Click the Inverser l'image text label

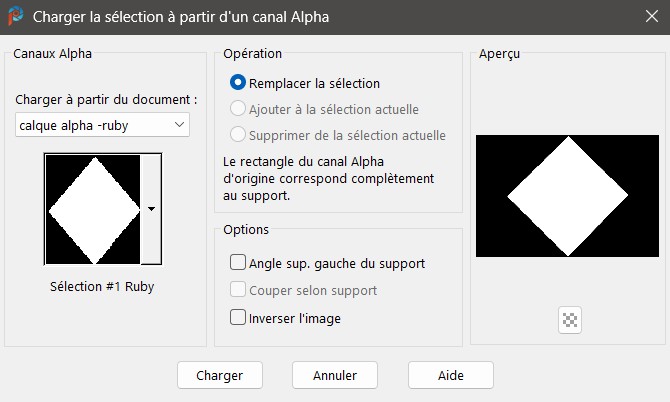295,318
